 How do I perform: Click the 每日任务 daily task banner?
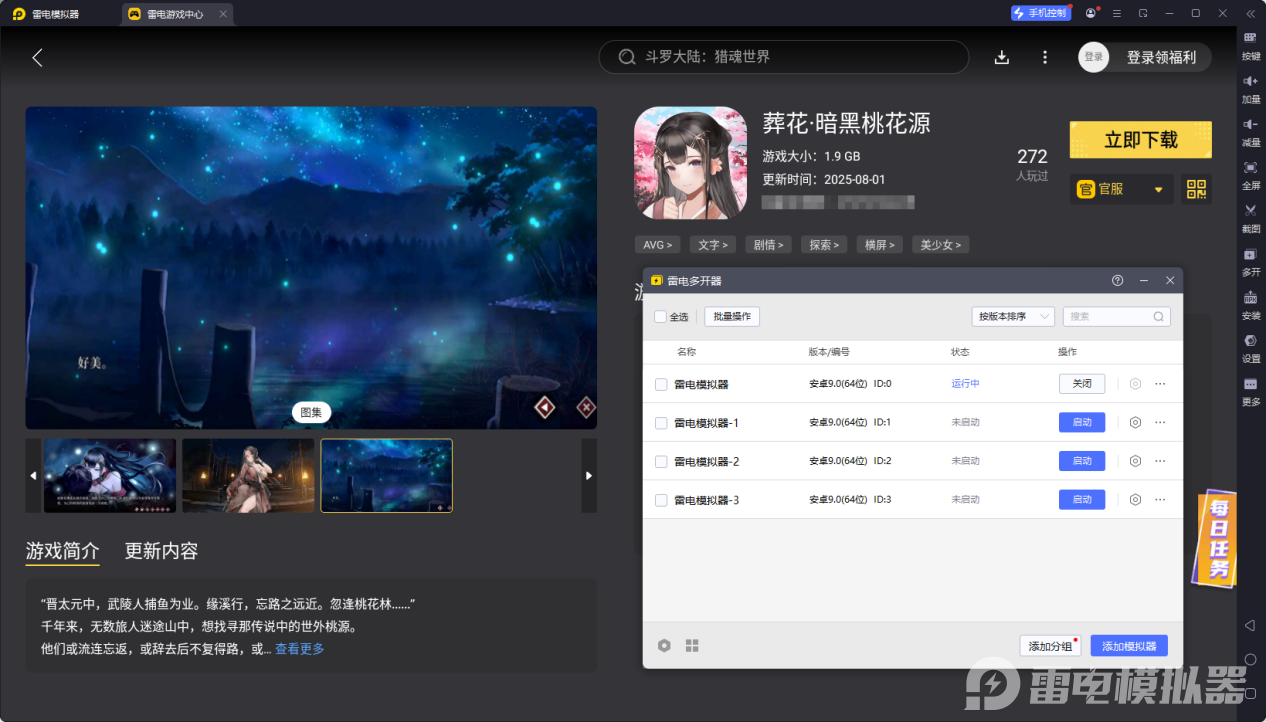[1214, 538]
